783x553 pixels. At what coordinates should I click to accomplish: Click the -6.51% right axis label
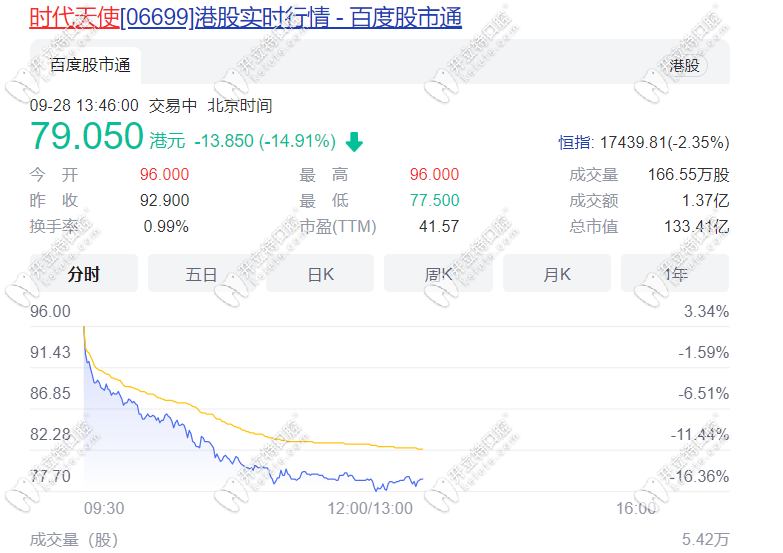click(x=704, y=393)
